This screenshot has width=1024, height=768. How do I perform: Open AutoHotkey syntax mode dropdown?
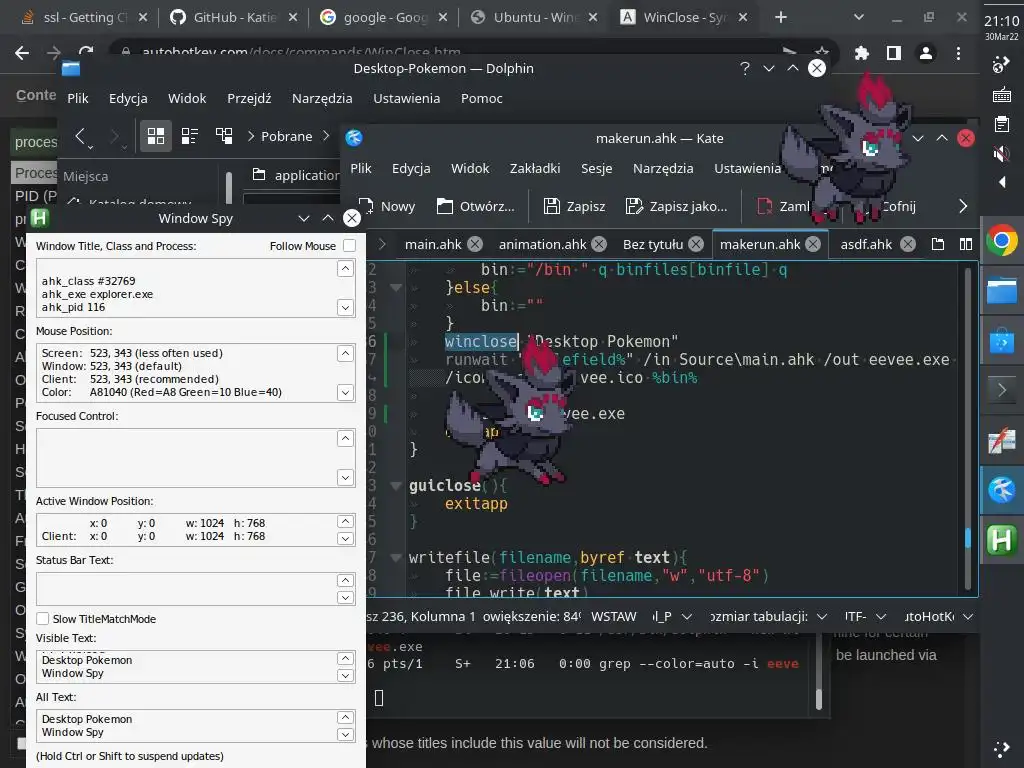938,616
